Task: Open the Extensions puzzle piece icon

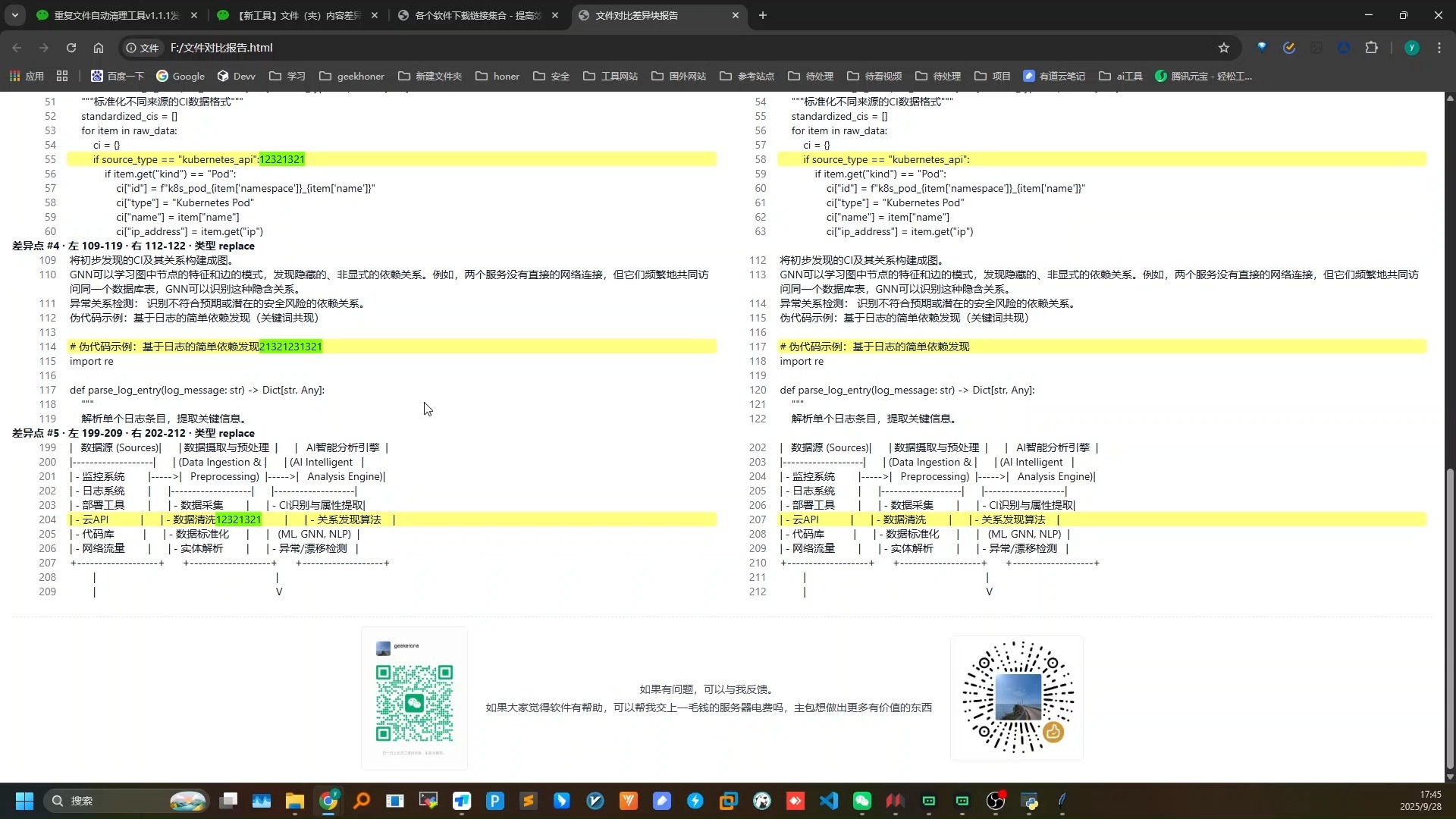Action: tap(1373, 47)
